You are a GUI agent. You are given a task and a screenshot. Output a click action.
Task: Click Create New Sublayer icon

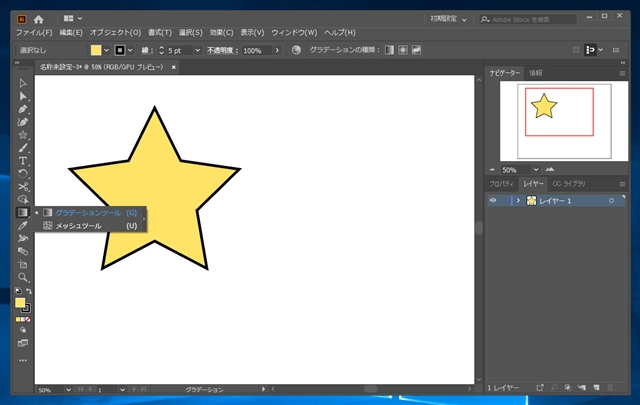coord(582,387)
